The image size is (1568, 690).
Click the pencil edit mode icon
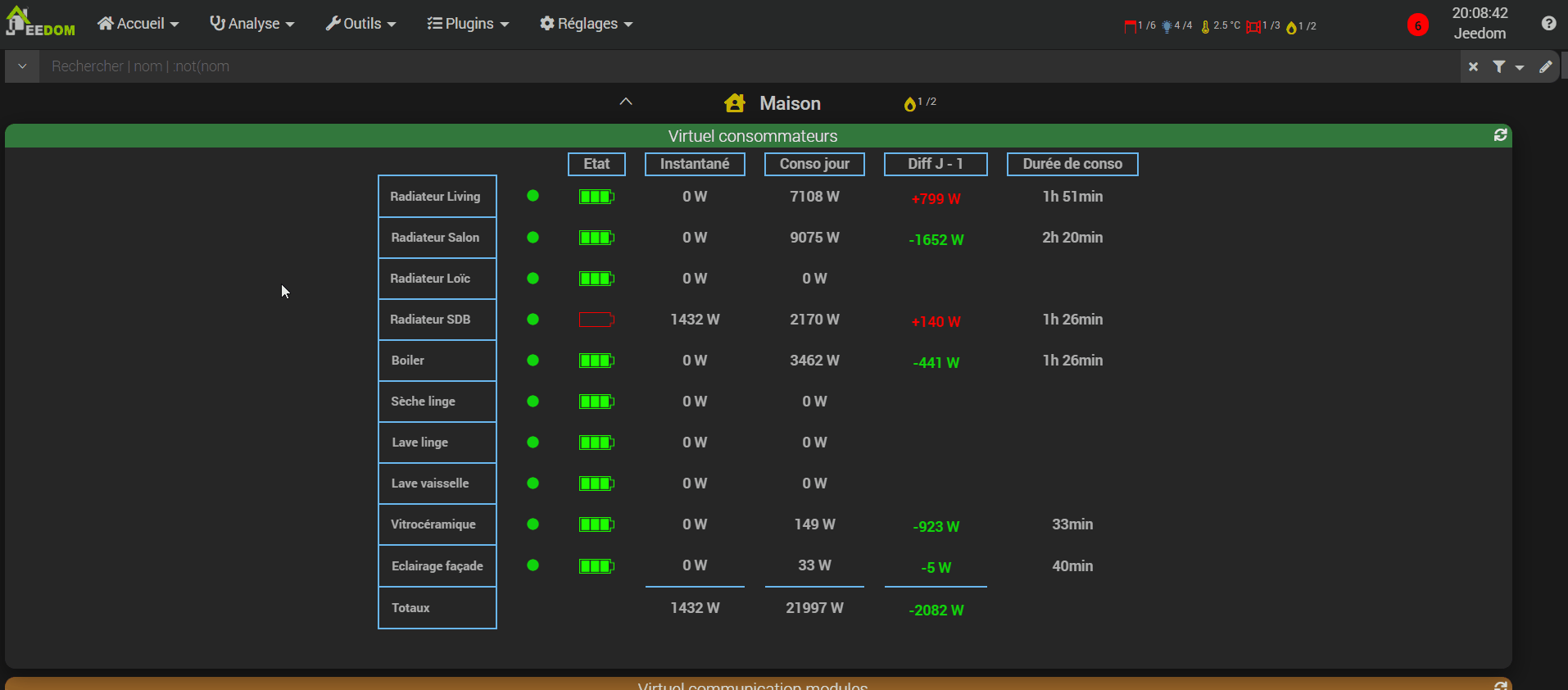(1545, 67)
